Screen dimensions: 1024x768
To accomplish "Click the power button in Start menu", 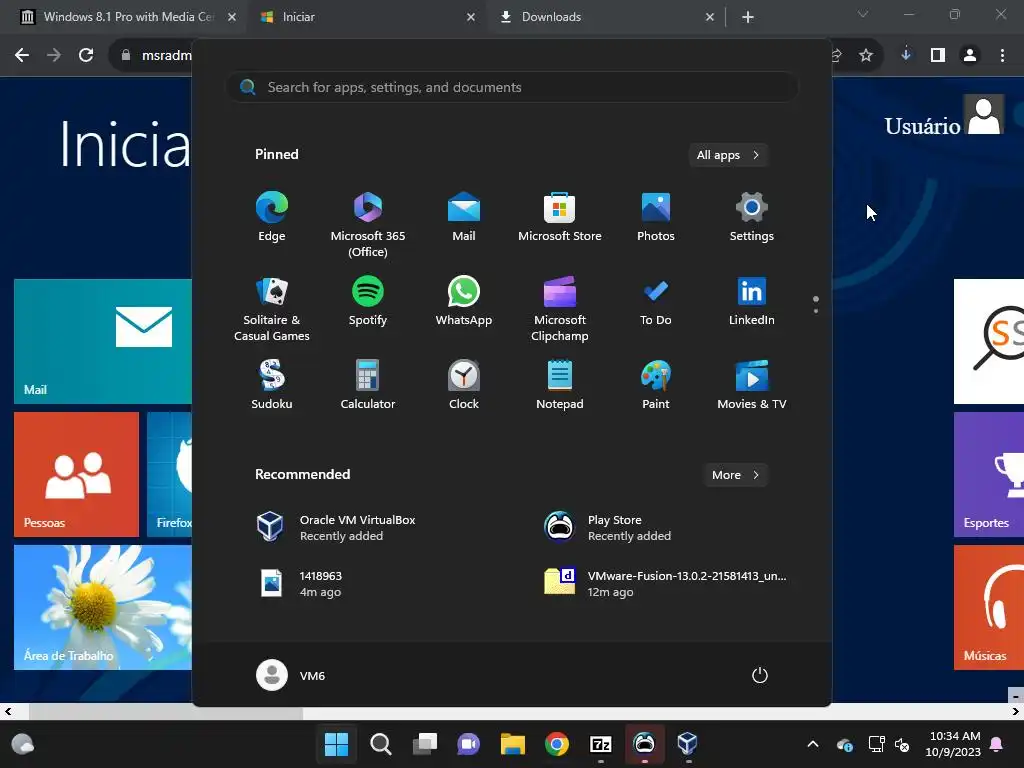I will coord(760,675).
